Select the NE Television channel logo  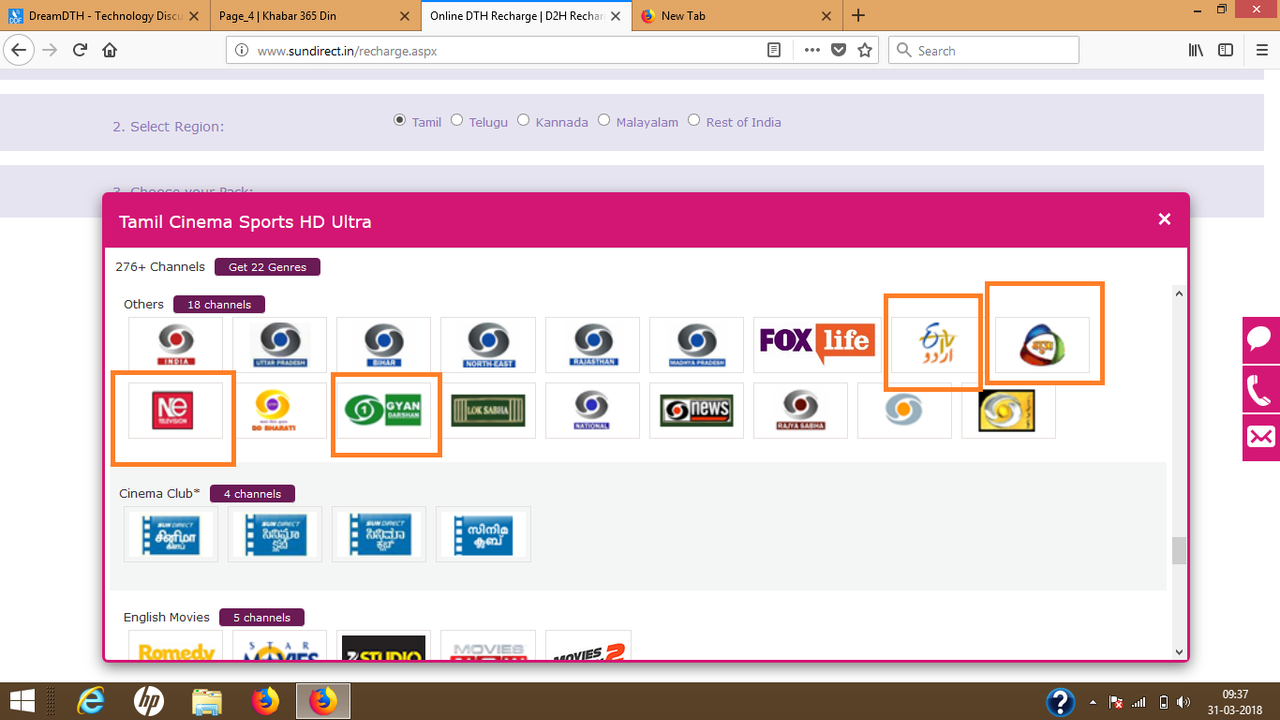[x=176, y=410]
